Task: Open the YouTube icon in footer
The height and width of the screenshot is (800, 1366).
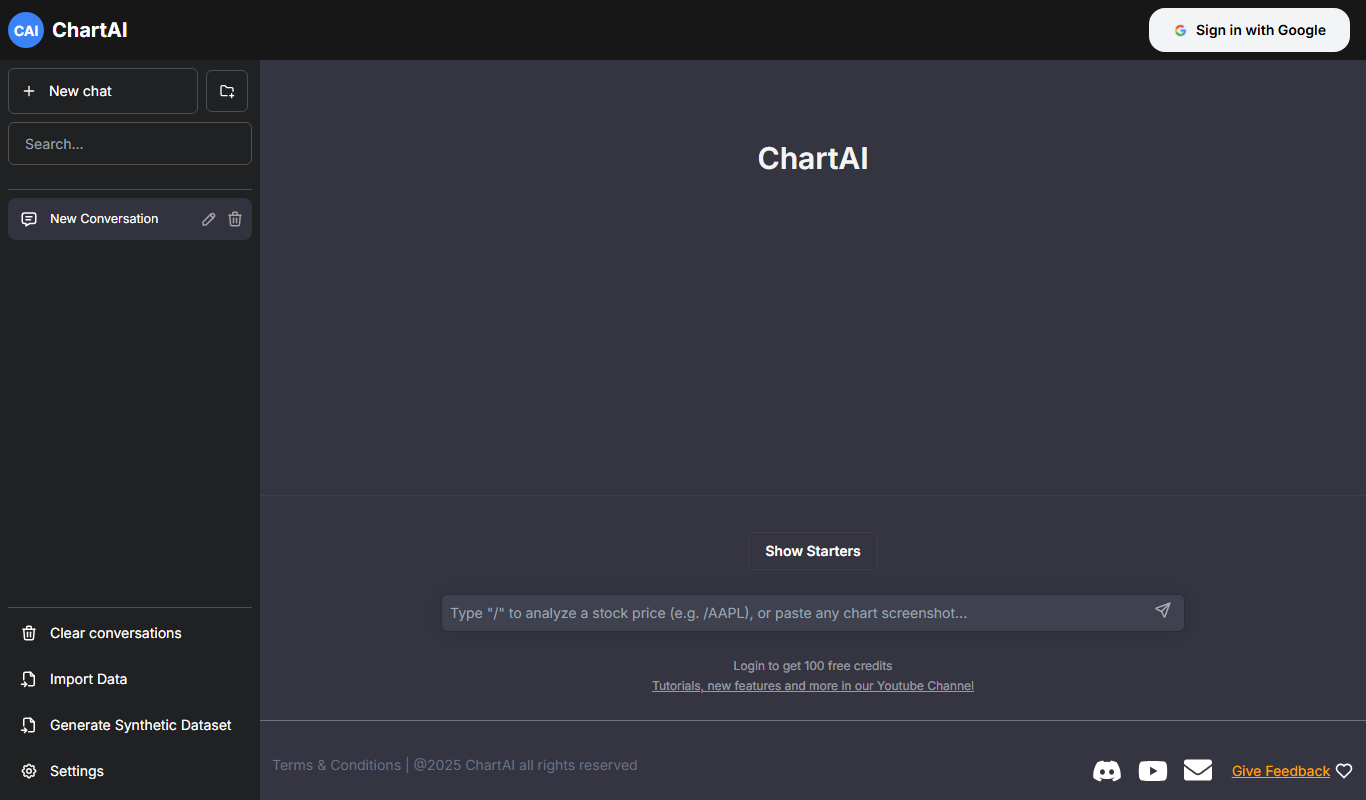Action: point(1153,771)
